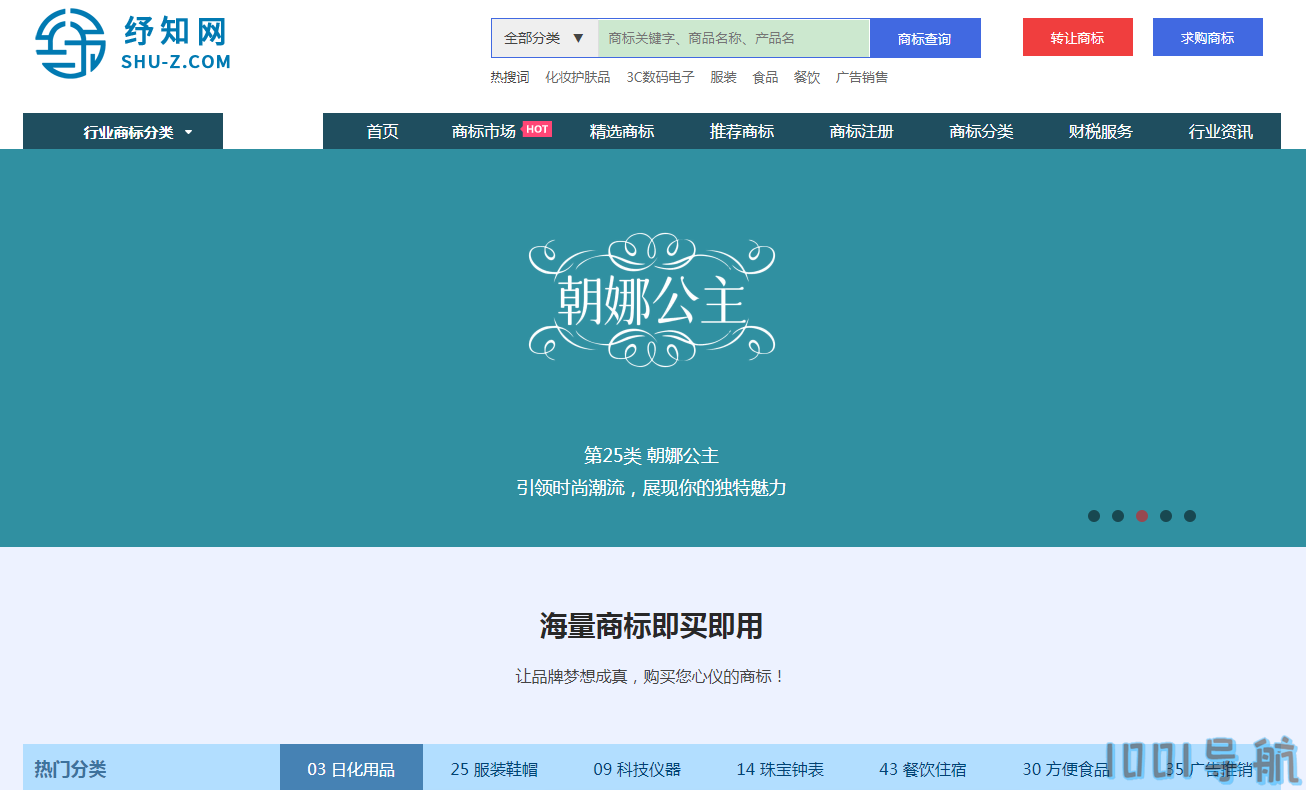Click the 海量商标即买即用 heading
The image size is (1306, 790).
(652, 627)
